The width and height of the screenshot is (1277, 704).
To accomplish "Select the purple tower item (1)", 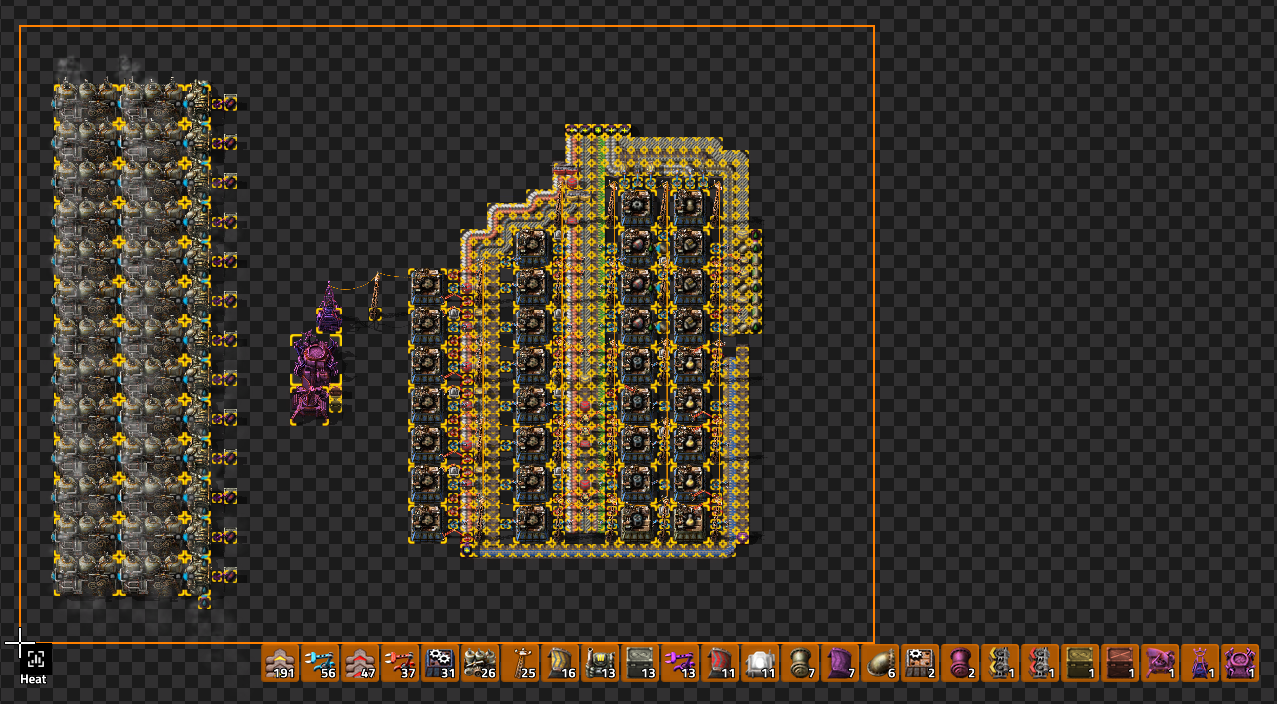I will pos(1200,663).
